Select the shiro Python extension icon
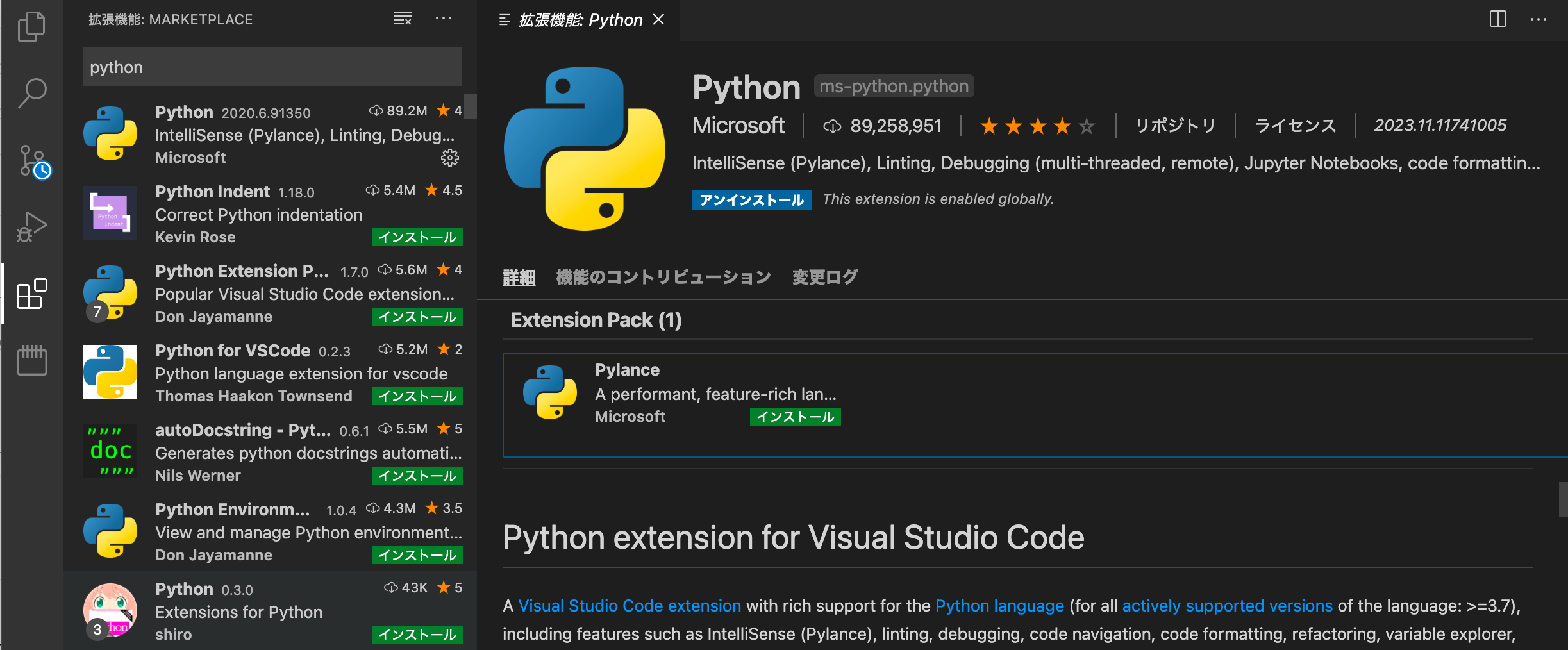 (110, 611)
